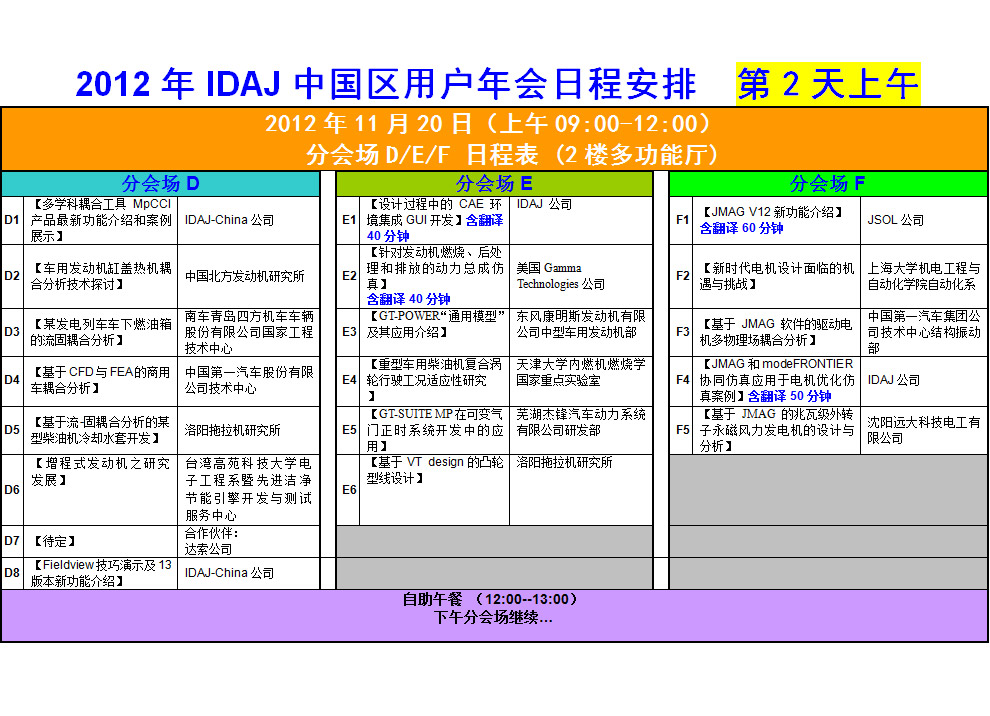
Task: Click "IDAJ-China 公司" in row D1
Action: (229, 220)
